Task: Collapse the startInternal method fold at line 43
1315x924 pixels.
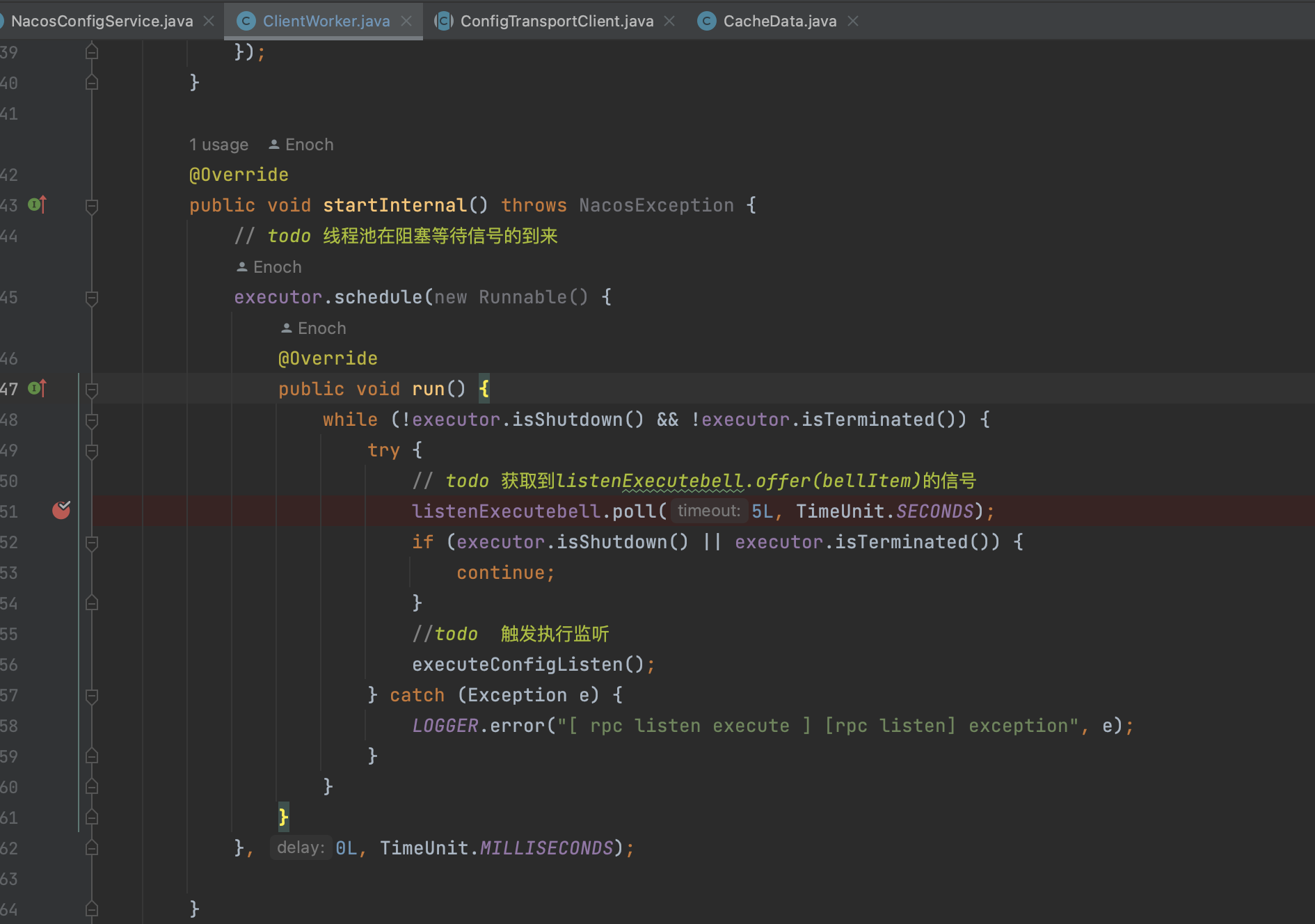Action: pyautogui.click(x=91, y=206)
